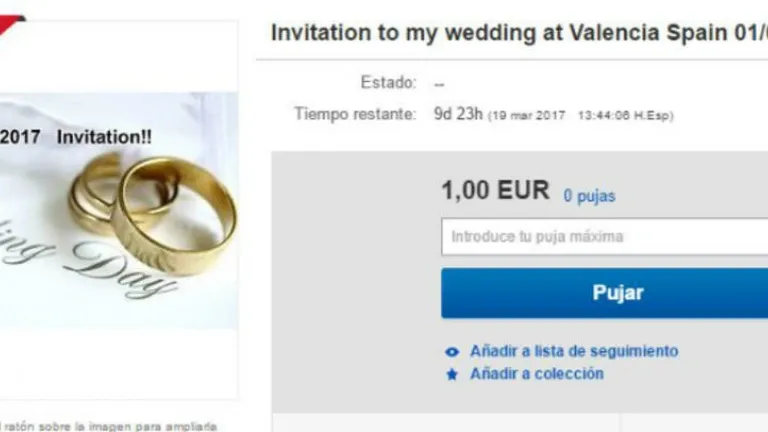Focus the Introduce tu puja máxima field
The image size is (768, 432).
(x=604, y=237)
